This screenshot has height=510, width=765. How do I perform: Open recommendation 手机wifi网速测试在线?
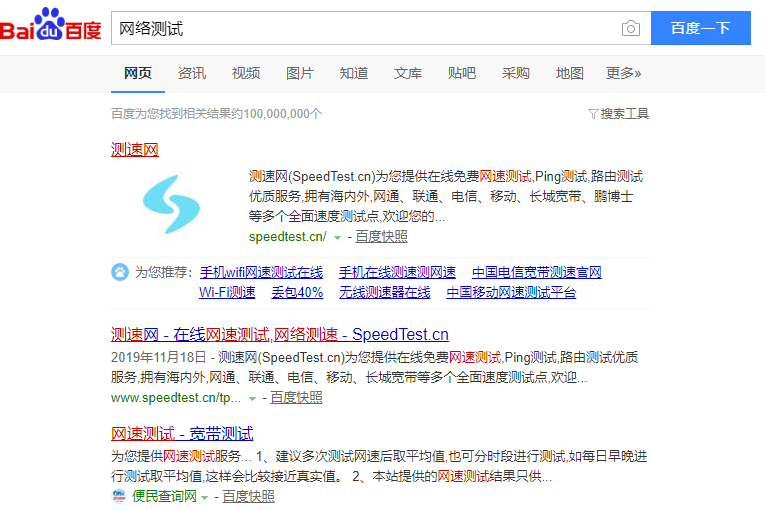262,272
